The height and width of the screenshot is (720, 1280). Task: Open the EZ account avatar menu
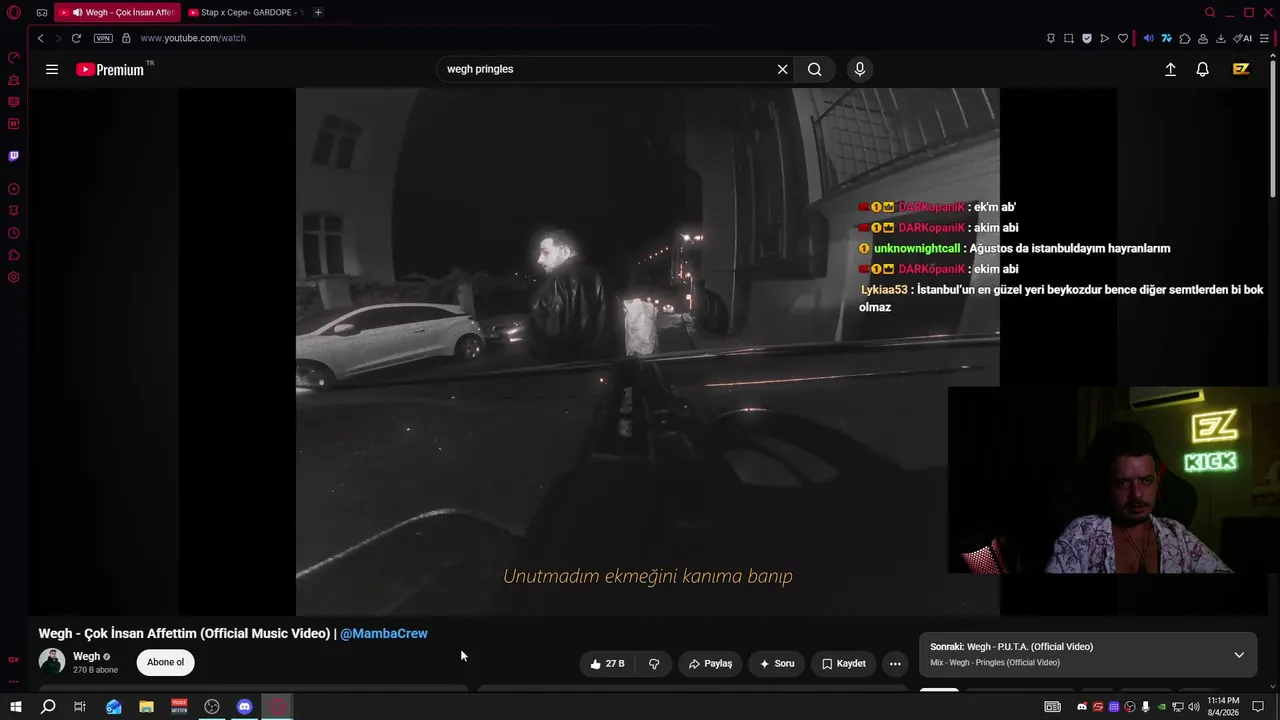coord(1241,69)
